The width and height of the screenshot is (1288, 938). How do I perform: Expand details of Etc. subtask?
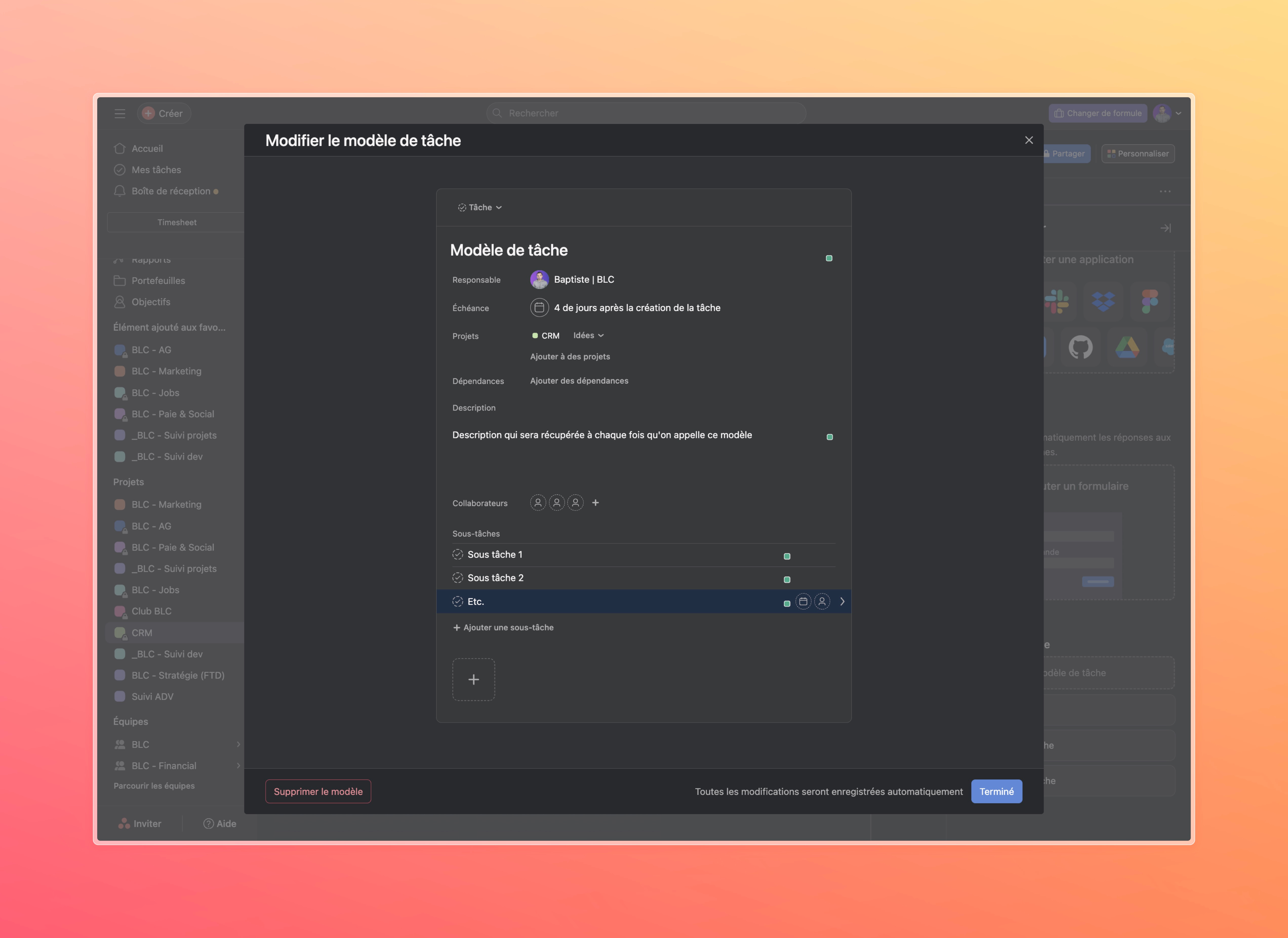(x=842, y=602)
